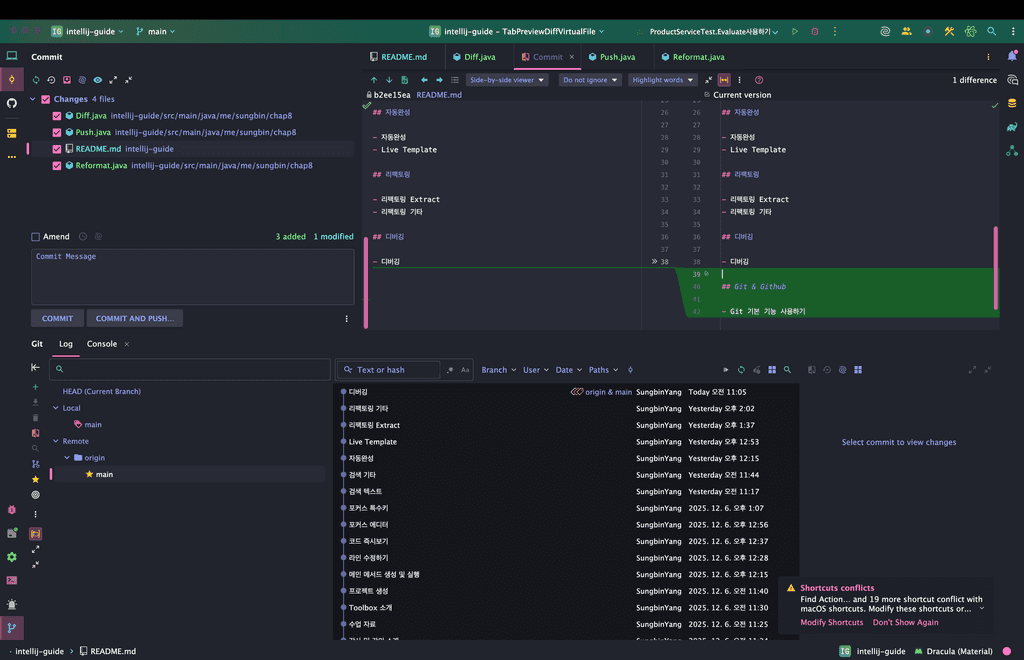The image size is (1024, 660).
Task: Enable the Amend checkbox
Action: click(36, 237)
